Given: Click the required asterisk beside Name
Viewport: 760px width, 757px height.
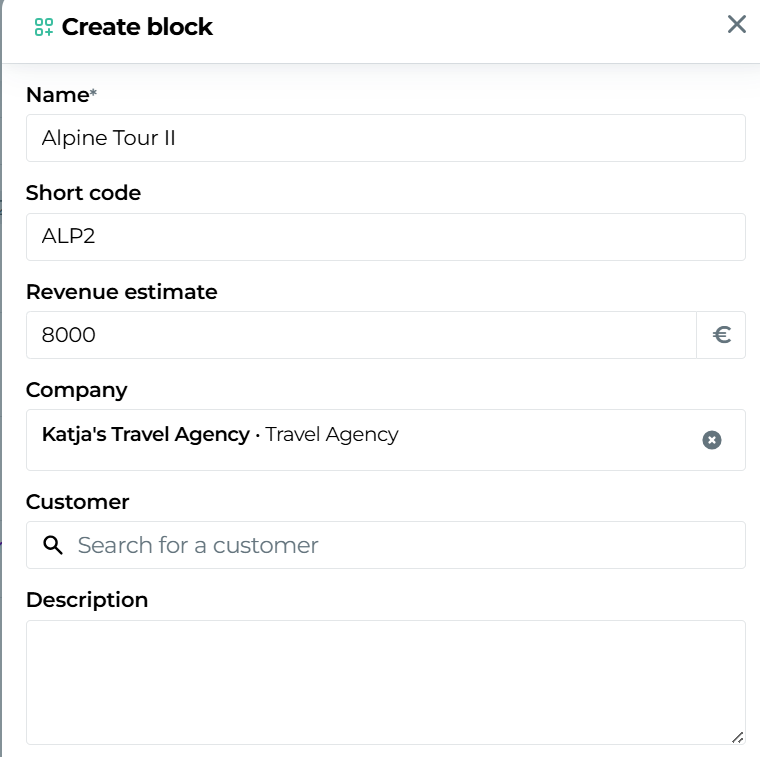Looking at the screenshot, I should point(94,93).
